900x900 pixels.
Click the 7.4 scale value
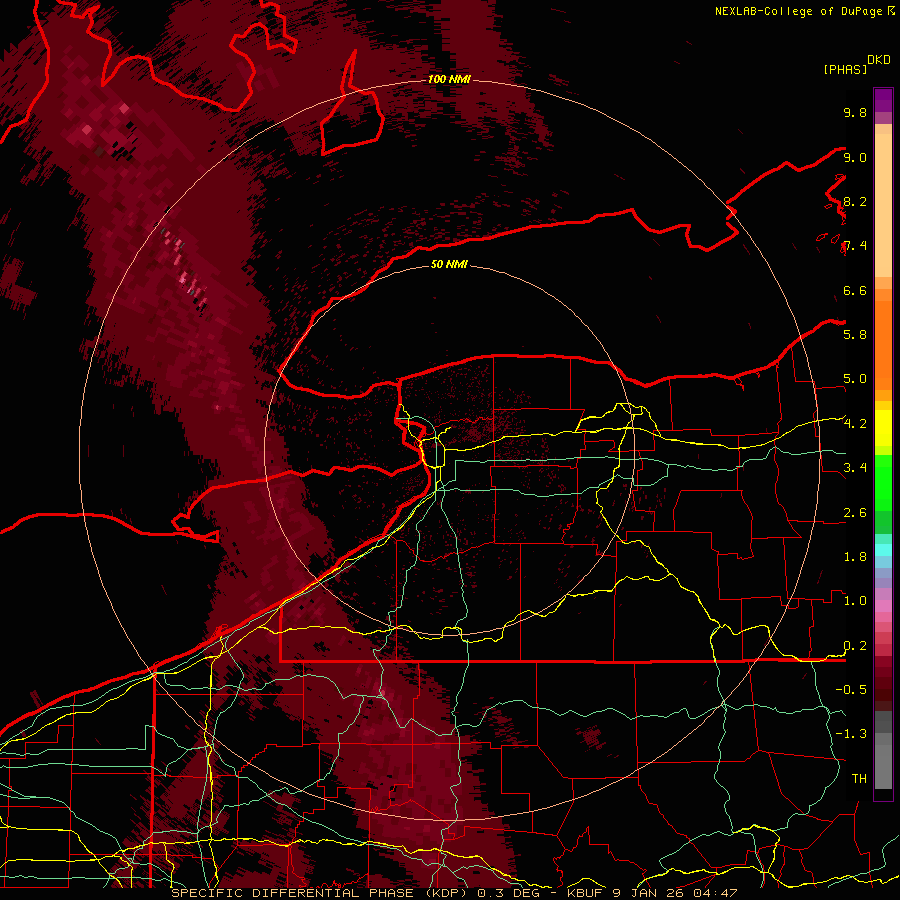[x=855, y=246]
